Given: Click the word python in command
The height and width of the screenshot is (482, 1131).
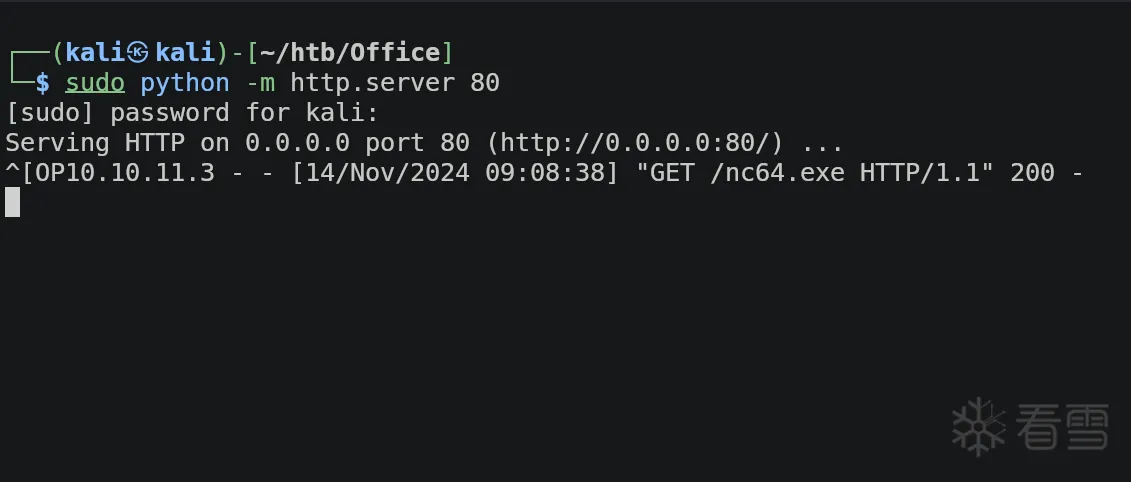Looking at the screenshot, I should [x=185, y=83].
